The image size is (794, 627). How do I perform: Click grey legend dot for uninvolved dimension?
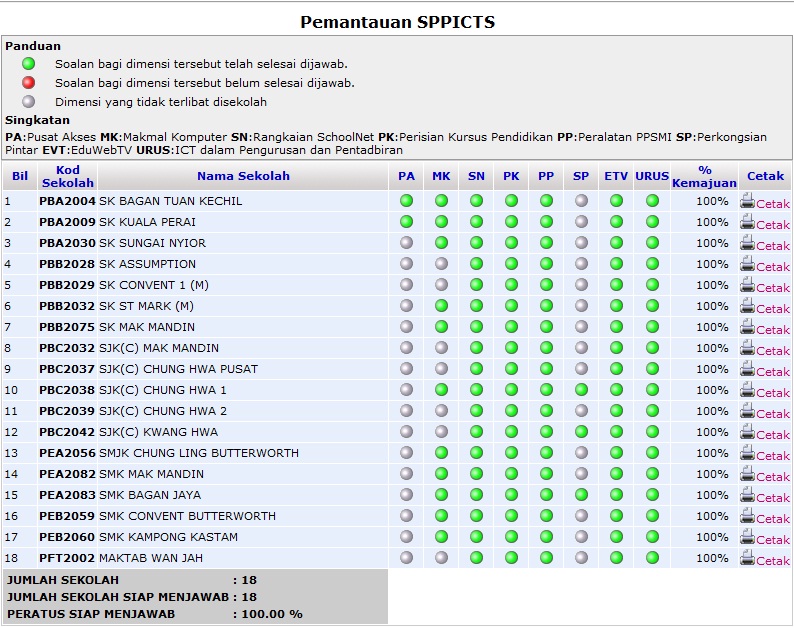tap(29, 101)
